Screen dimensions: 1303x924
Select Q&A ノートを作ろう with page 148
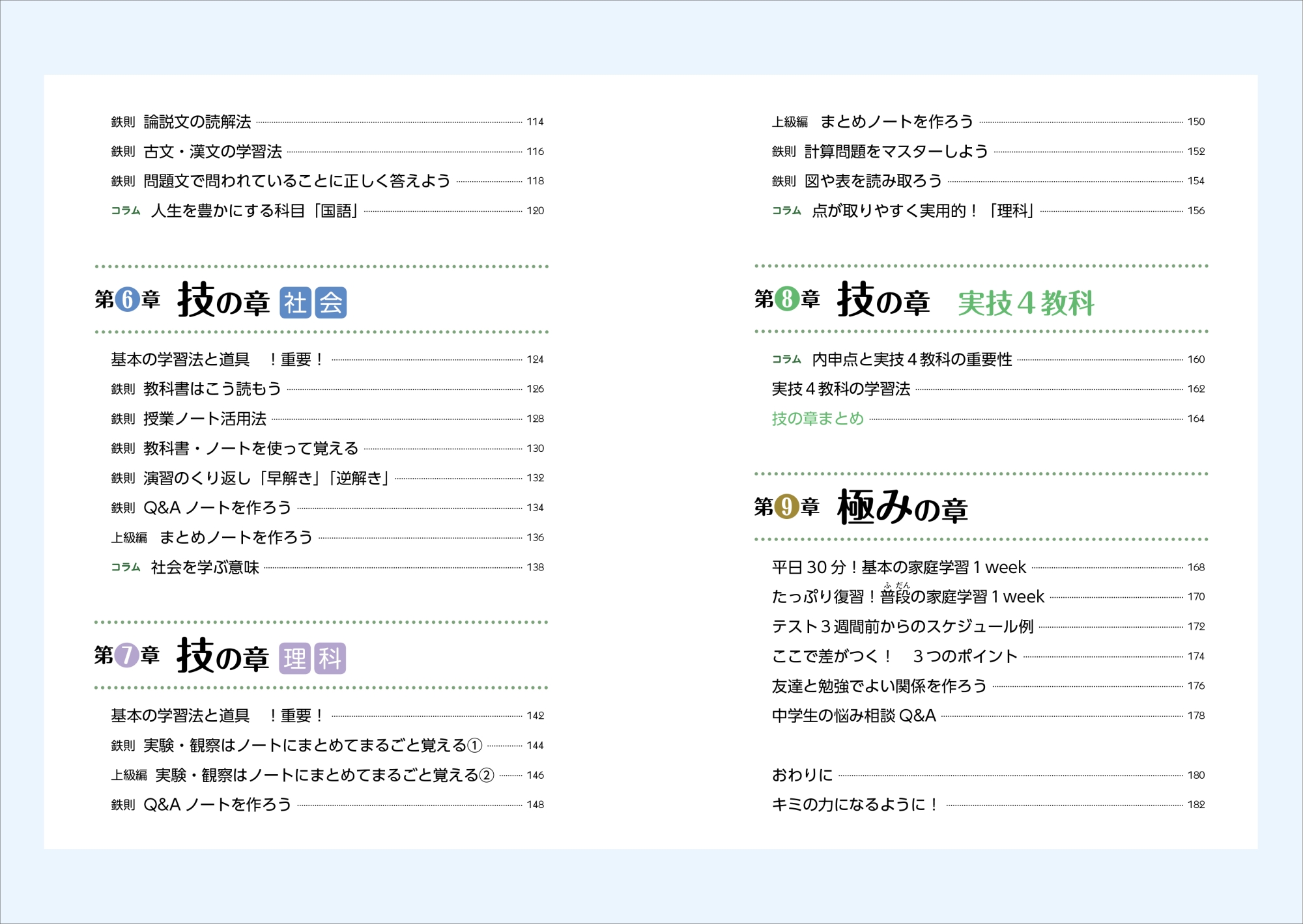point(218,805)
